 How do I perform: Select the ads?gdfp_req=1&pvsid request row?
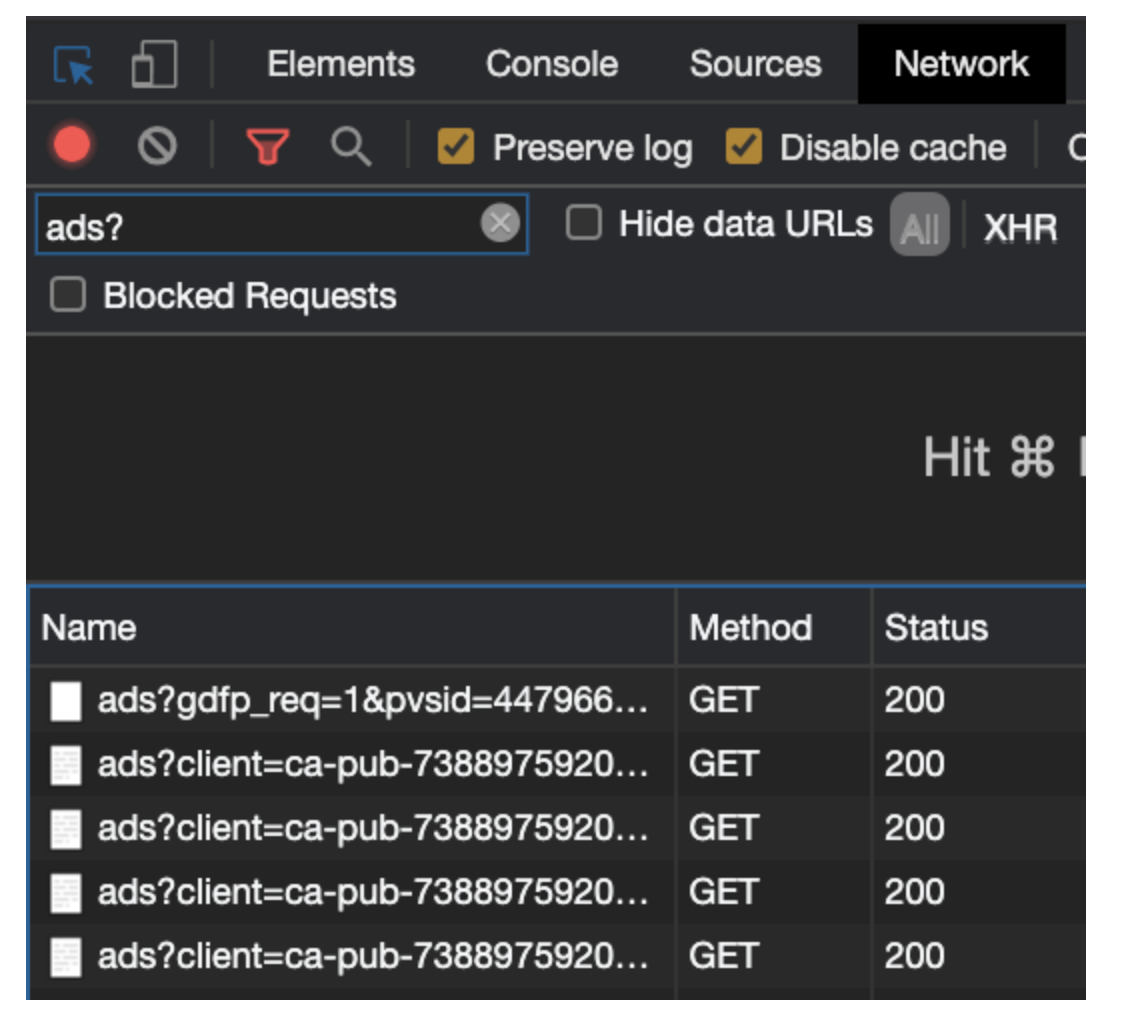coord(372,701)
